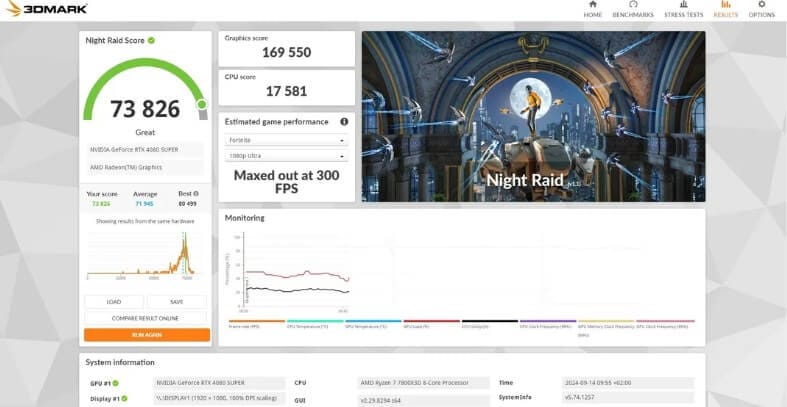Click the Monitoring section heading
Image resolution: width=787 pixels, height=407 pixels.
[x=244, y=218]
